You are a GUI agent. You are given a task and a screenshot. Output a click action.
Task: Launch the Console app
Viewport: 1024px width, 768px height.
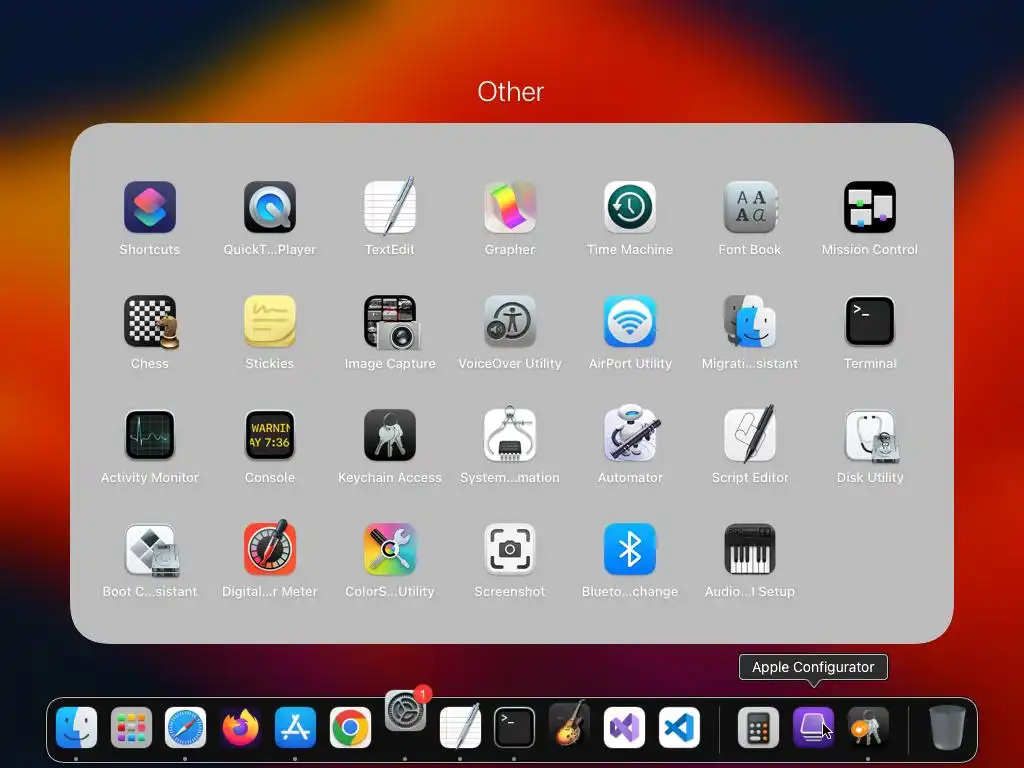tap(270, 436)
